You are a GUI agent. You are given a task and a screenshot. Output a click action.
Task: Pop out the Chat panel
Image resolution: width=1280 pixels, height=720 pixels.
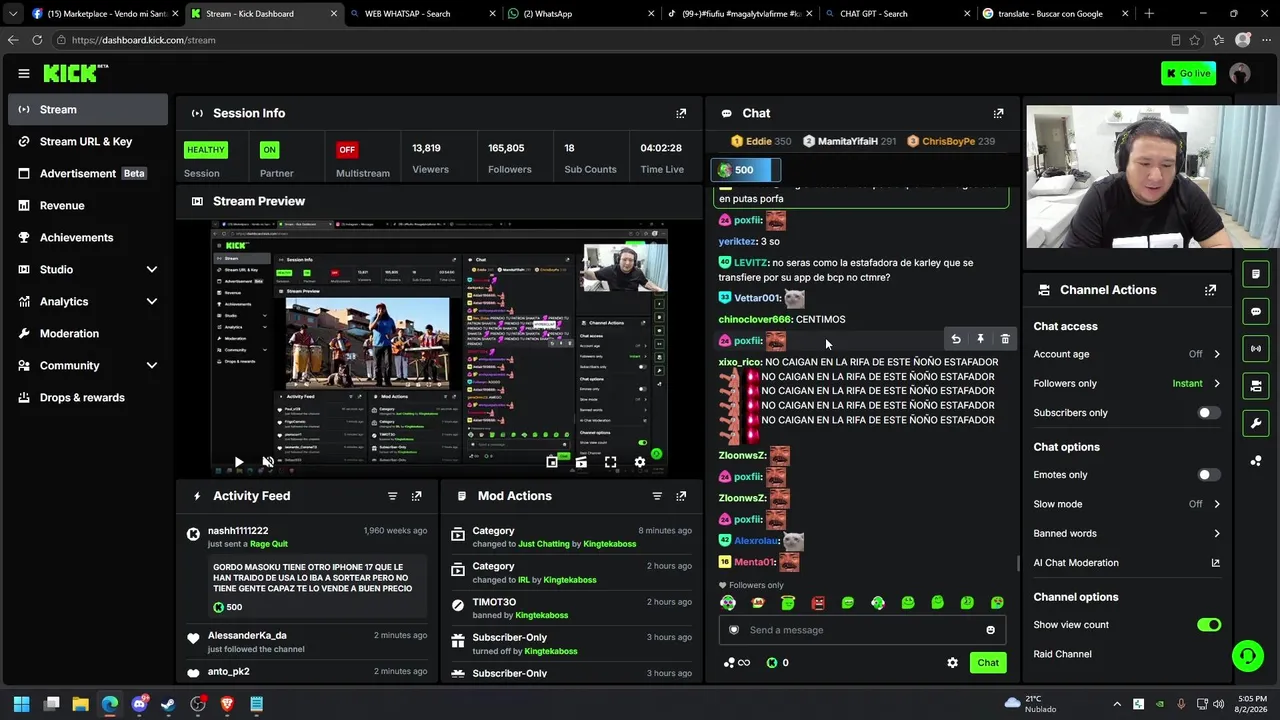[x=998, y=113]
